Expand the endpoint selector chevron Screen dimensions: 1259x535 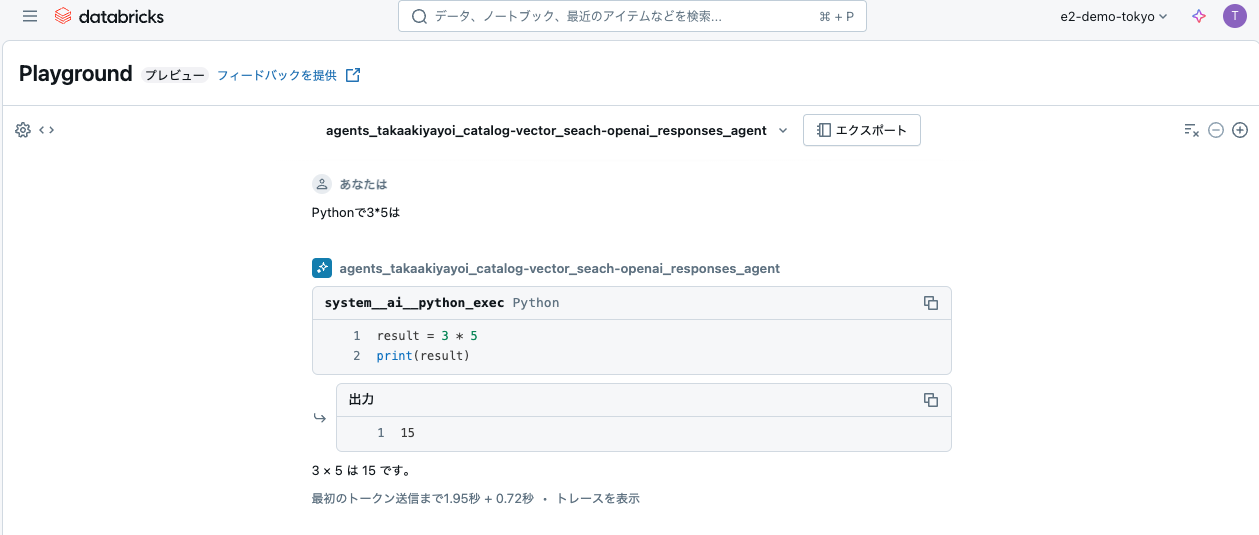pos(783,130)
